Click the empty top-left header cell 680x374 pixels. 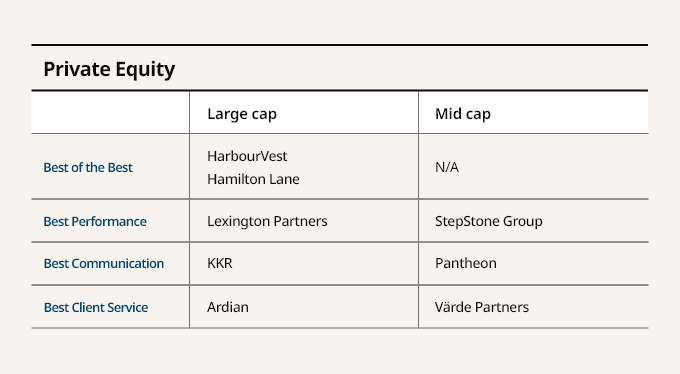[110, 112]
